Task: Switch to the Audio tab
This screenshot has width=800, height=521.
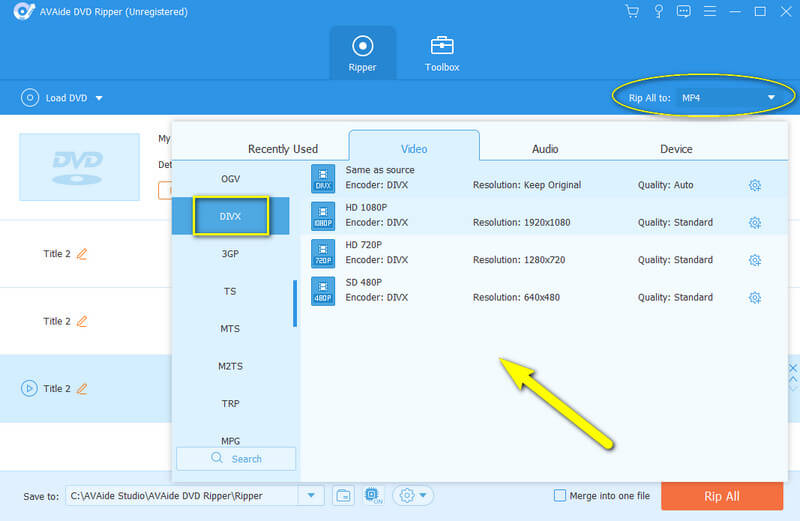Action: (x=545, y=149)
